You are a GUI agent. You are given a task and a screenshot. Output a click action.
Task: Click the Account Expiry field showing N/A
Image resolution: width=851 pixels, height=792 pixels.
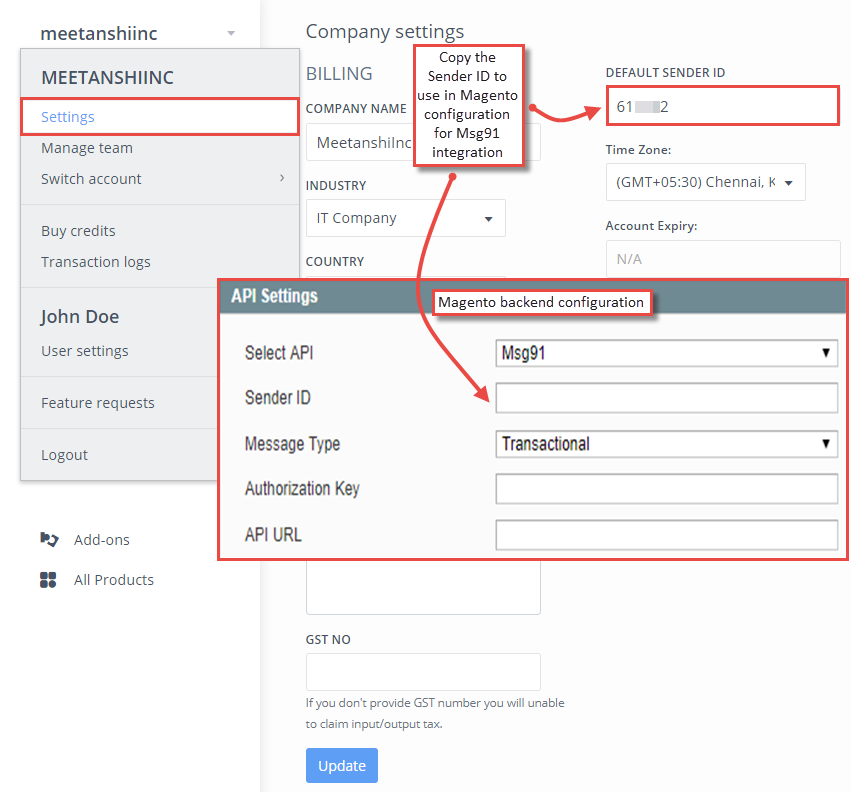click(x=723, y=259)
